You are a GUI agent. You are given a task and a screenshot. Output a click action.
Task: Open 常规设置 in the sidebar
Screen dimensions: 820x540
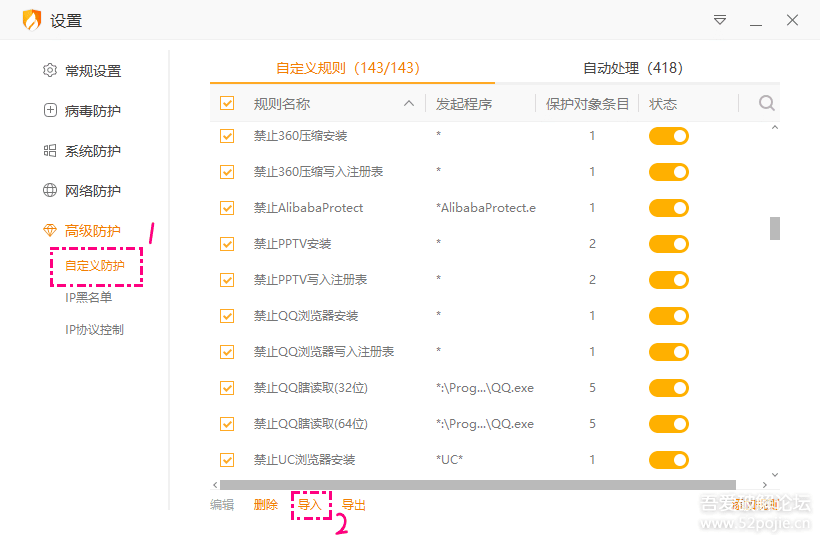(93, 71)
